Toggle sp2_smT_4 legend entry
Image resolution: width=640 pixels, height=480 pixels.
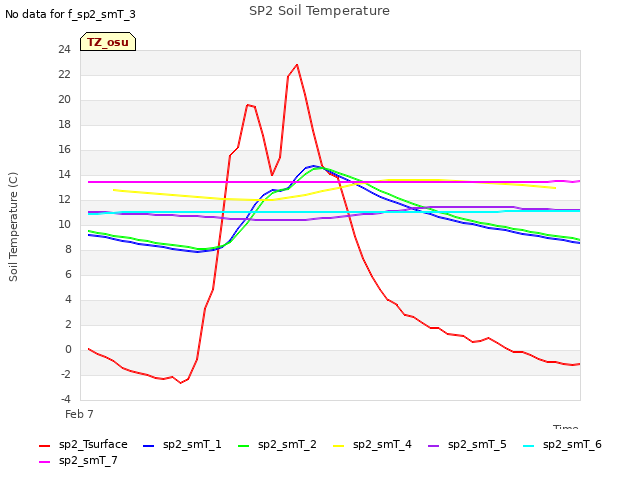(372, 444)
